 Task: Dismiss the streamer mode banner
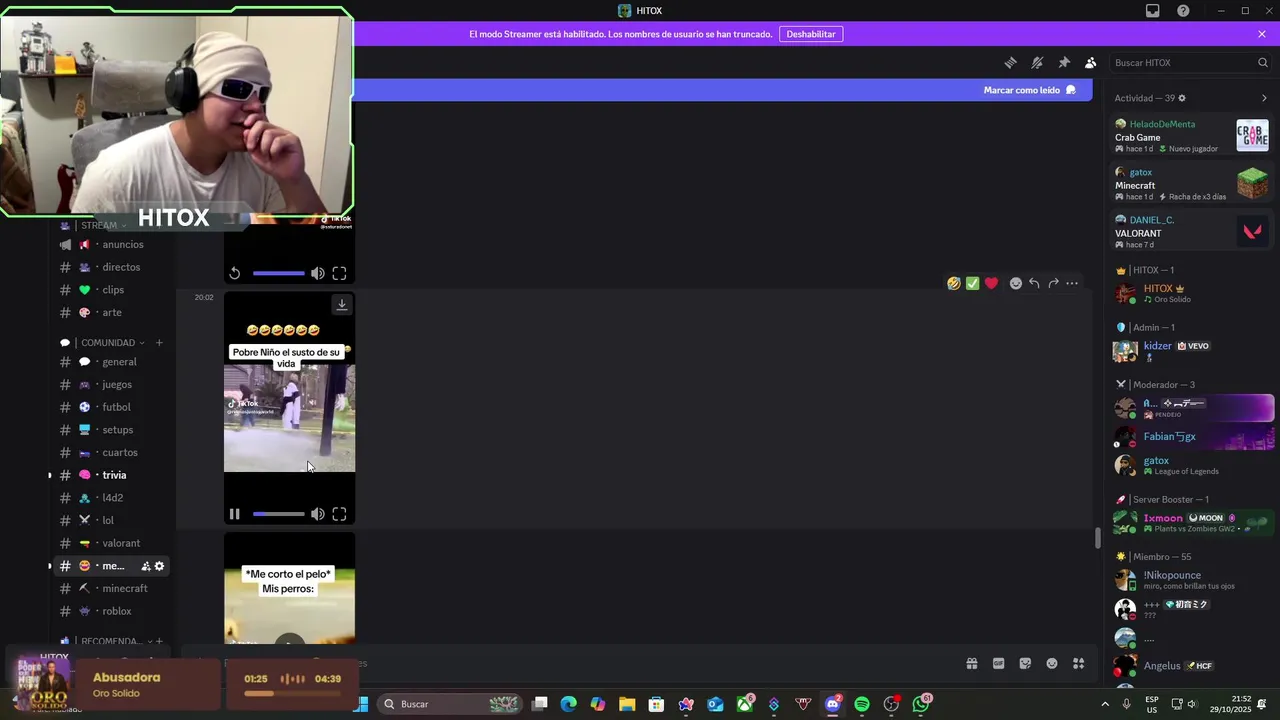click(1262, 34)
